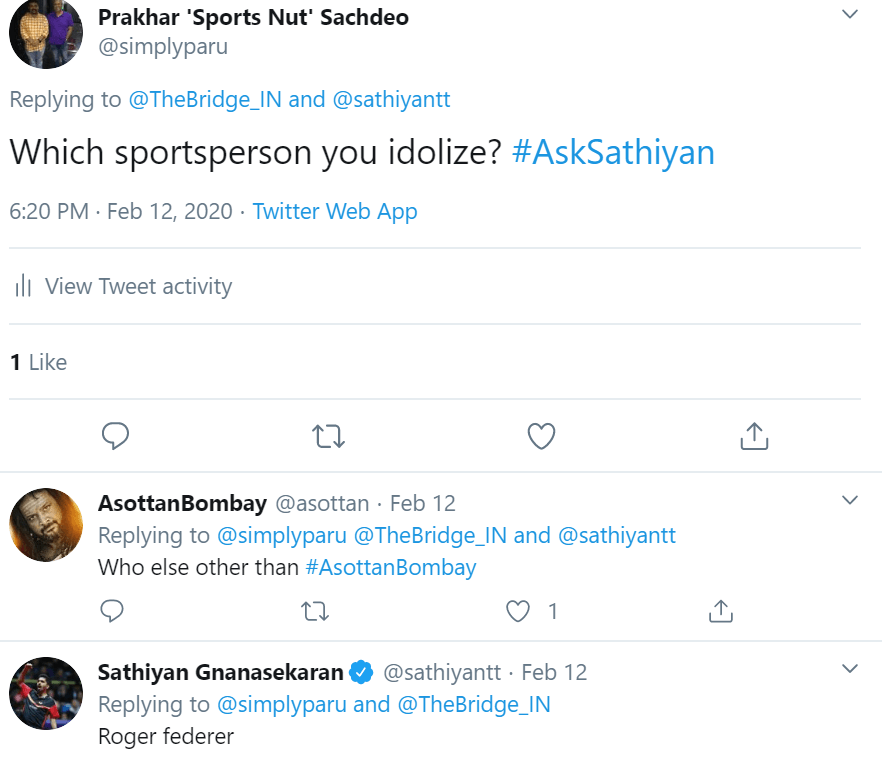Click Sathiyan's verified badge
This screenshot has width=882, height=759.
[x=361, y=672]
